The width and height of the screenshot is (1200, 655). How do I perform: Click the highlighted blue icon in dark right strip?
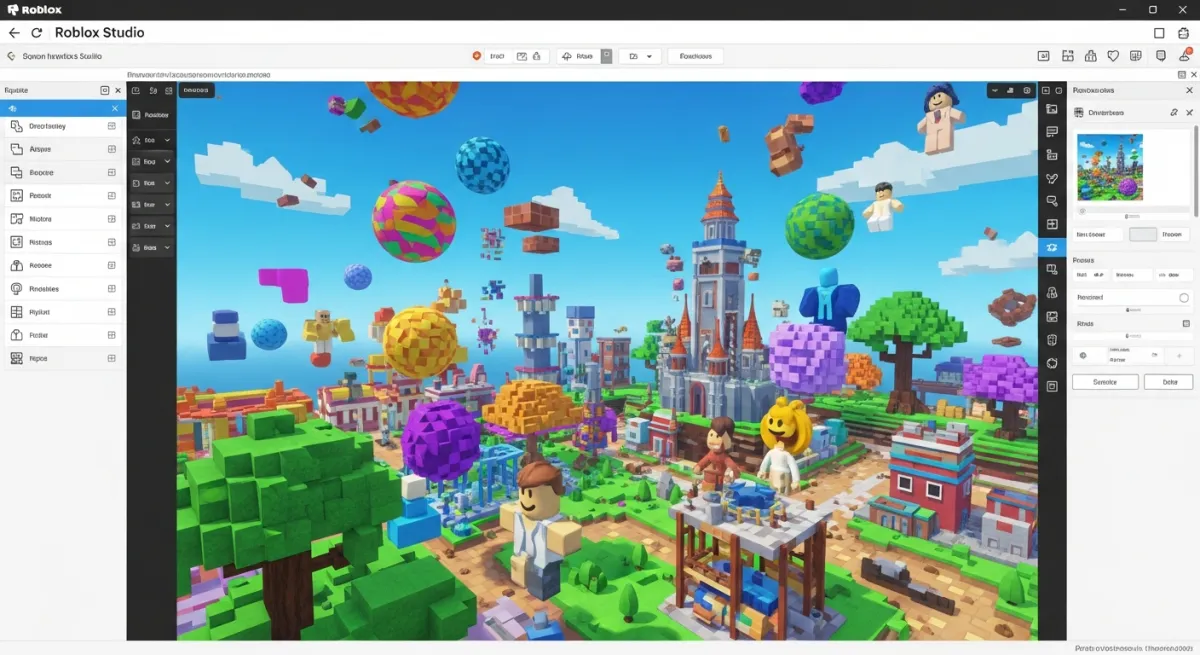1052,247
